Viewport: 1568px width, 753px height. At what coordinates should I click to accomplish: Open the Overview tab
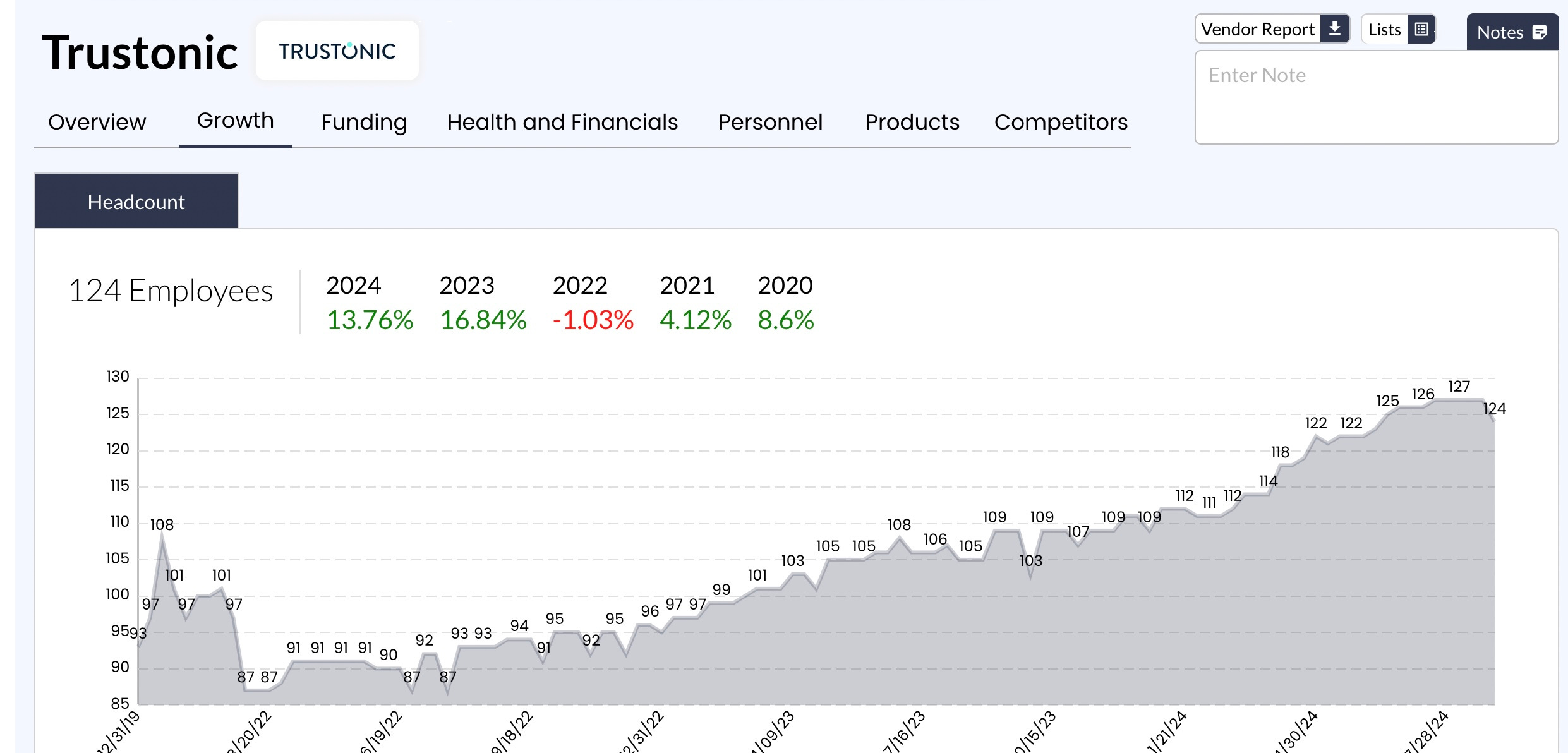97,122
